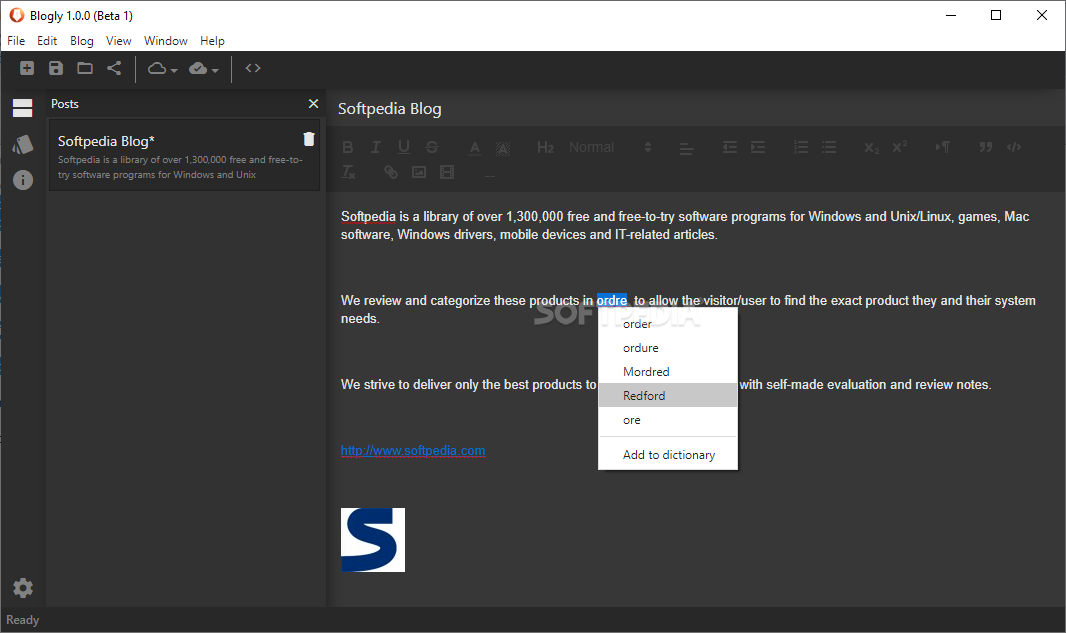Viewport: 1066px width, 633px height.
Task: Open the Window menu
Action: [165, 41]
